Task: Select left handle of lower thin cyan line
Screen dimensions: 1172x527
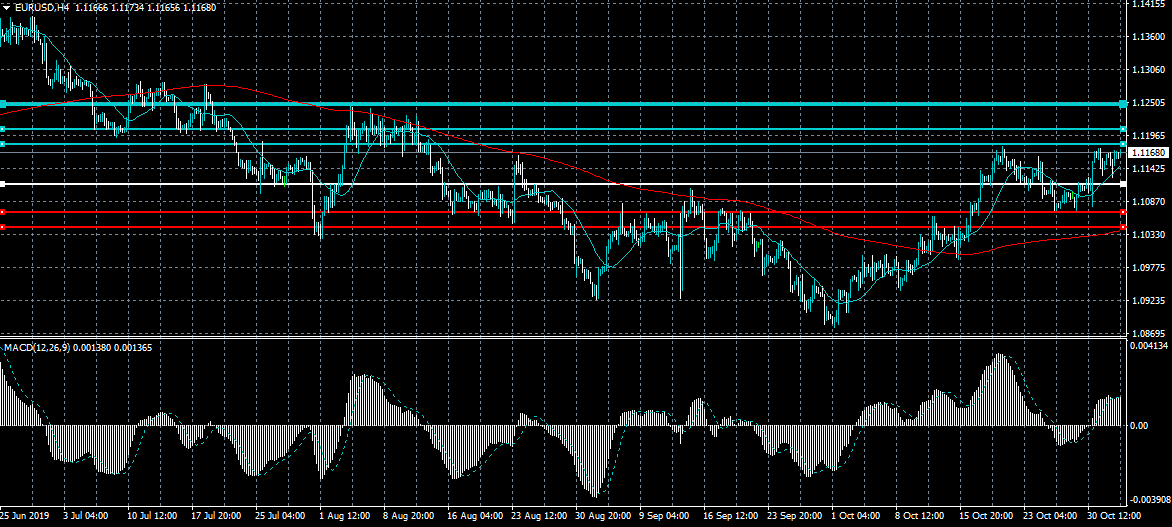Action: click(2, 144)
